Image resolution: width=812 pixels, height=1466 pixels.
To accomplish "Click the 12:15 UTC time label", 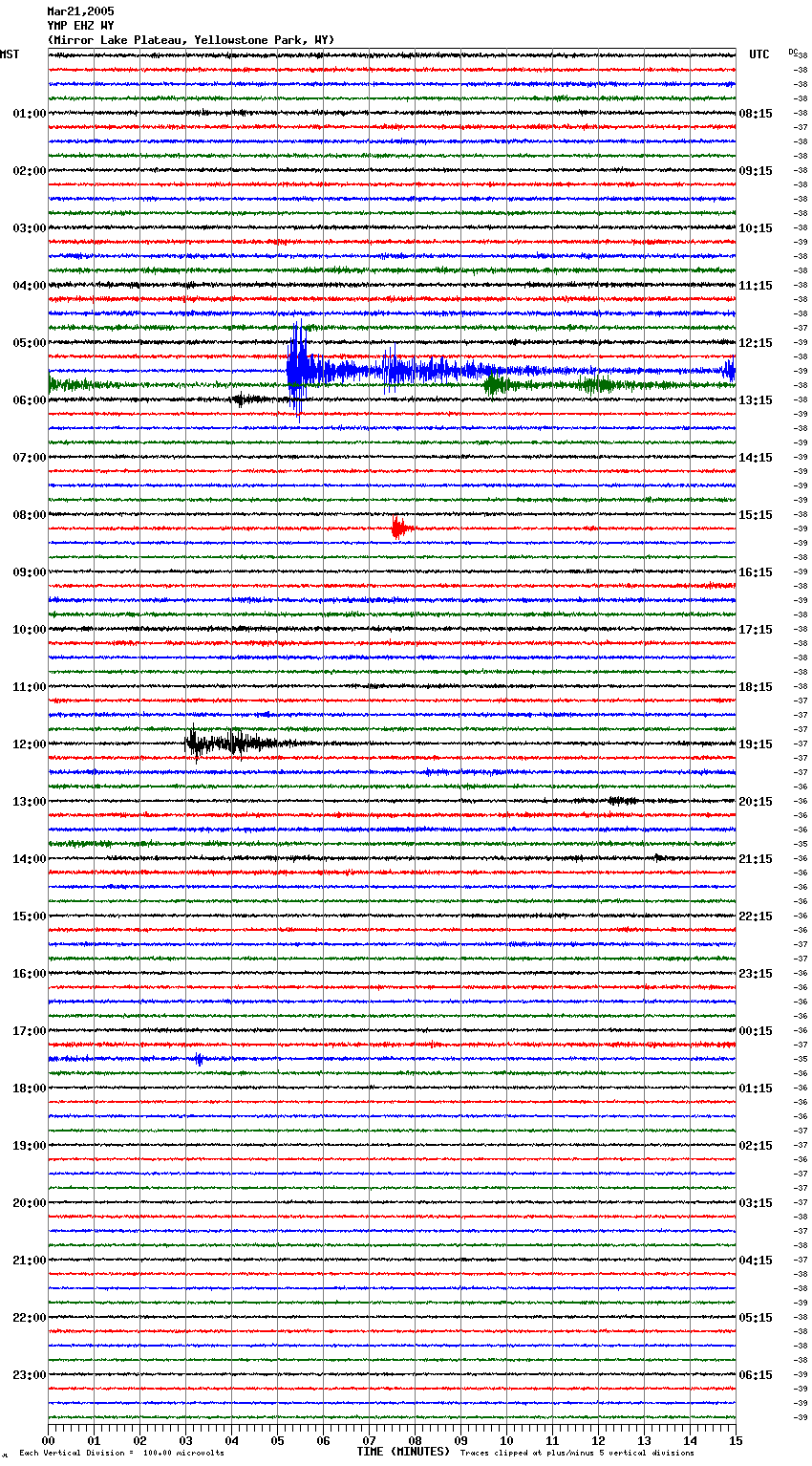I will coord(756,343).
